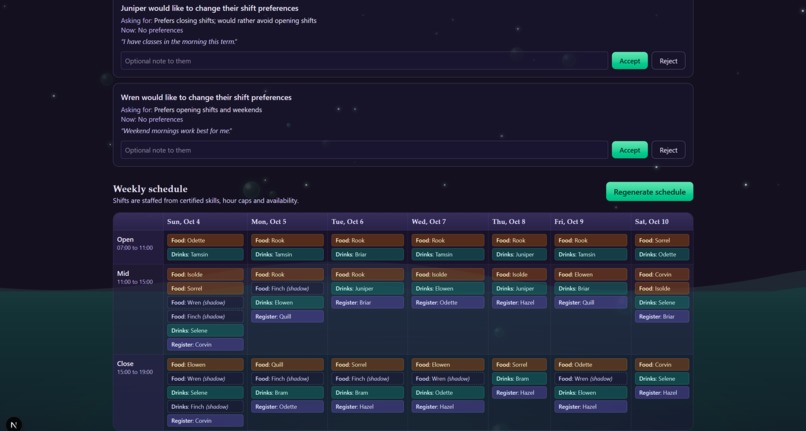Click Saturday Close shift 'Drinks: Selene'

click(662, 379)
